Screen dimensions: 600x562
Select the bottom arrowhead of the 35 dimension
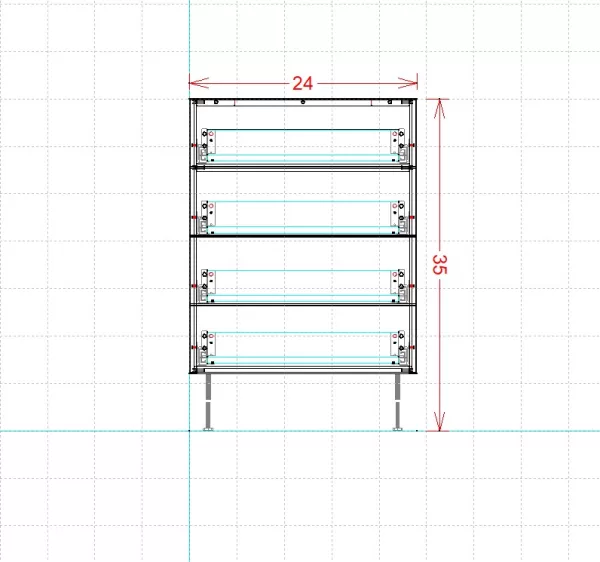tap(438, 425)
